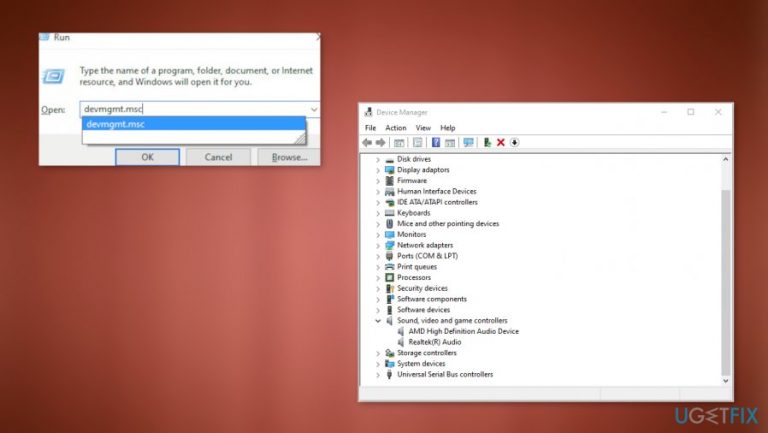This screenshot has height=433, width=768.
Task: Expand the Disk drives node
Action: [378, 160]
